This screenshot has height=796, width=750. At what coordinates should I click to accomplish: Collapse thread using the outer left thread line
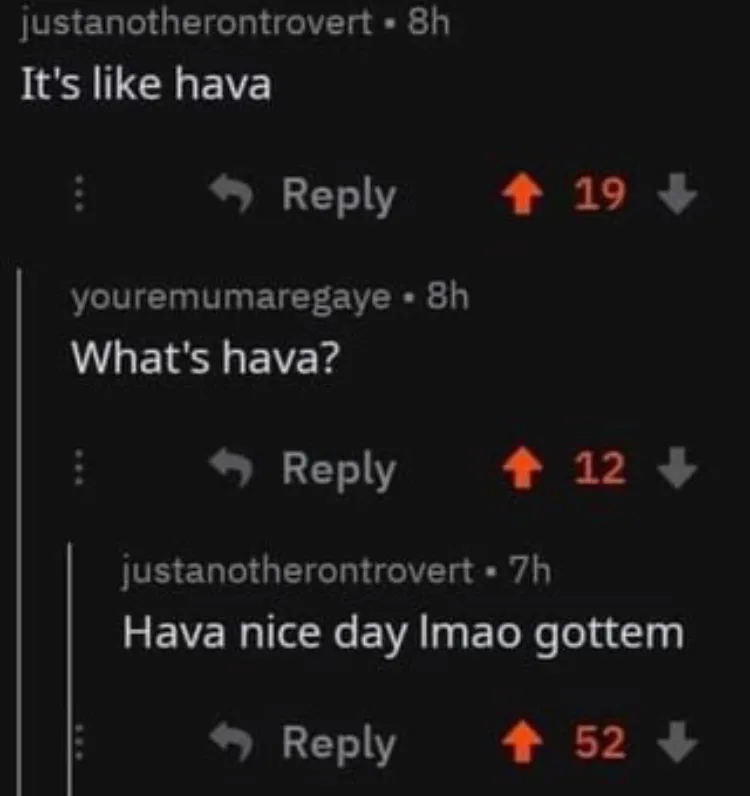click(19, 532)
